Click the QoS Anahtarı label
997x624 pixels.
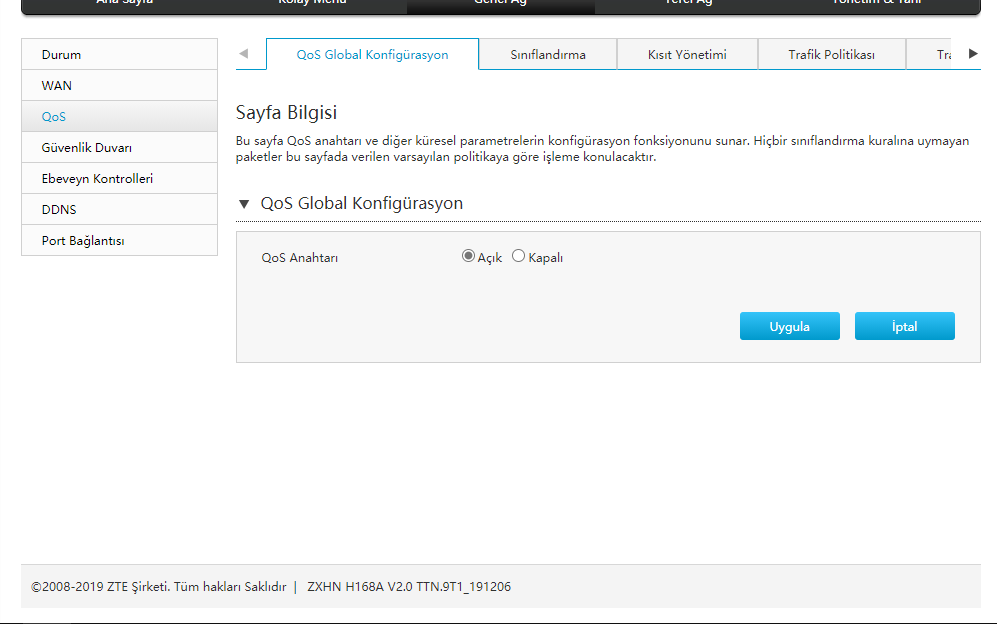tap(299, 258)
